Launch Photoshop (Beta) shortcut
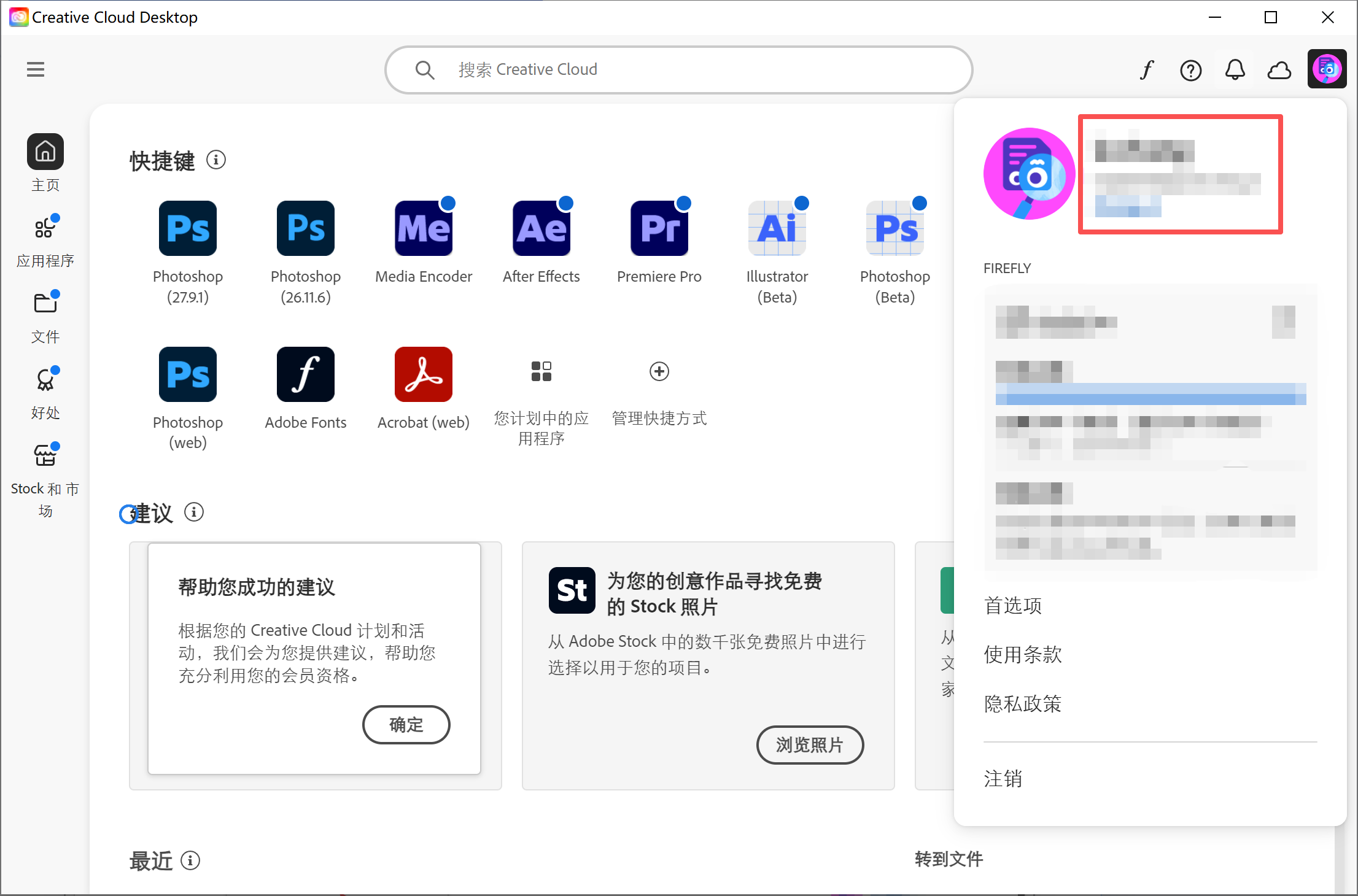The height and width of the screenshot is (896, 1358). 895,228
